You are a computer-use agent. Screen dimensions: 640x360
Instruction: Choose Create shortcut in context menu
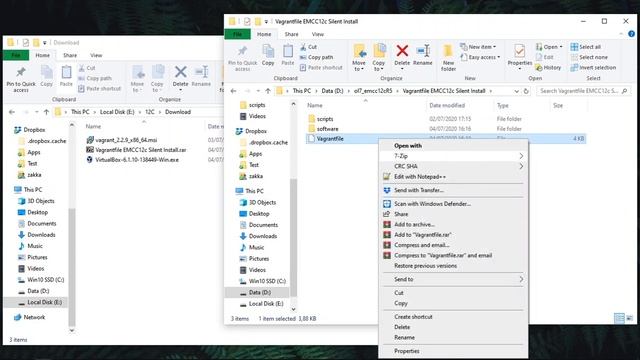453,317
